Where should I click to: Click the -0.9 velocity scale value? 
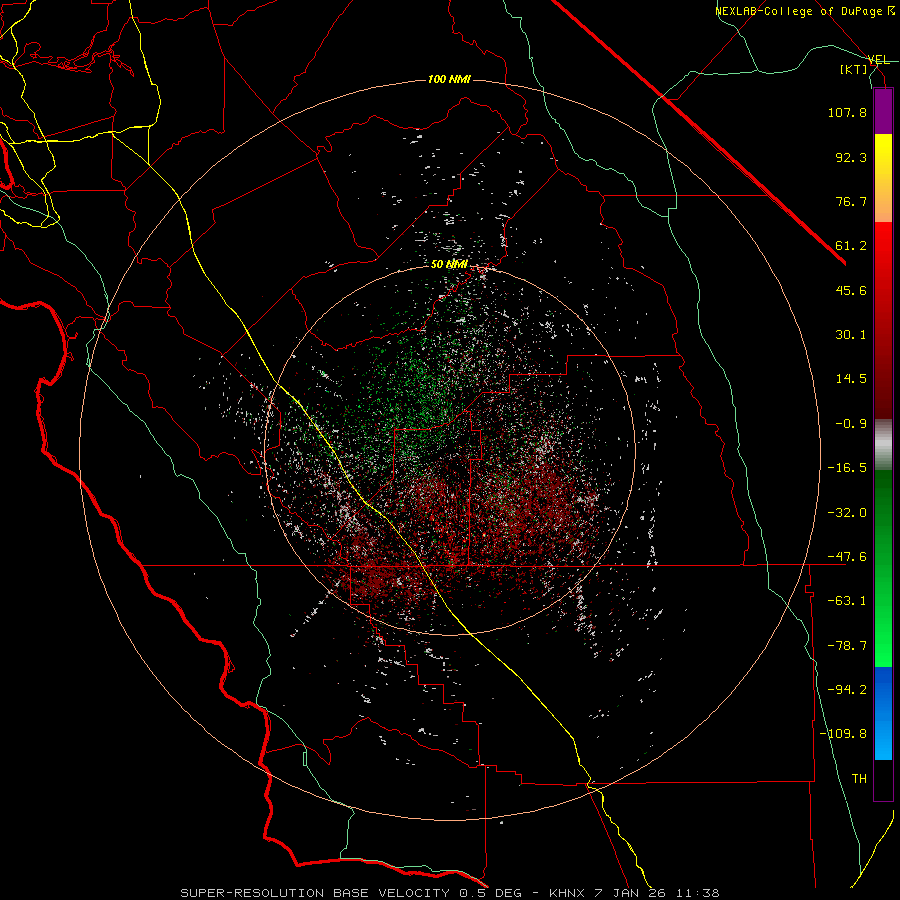click(x=851, y=424)
